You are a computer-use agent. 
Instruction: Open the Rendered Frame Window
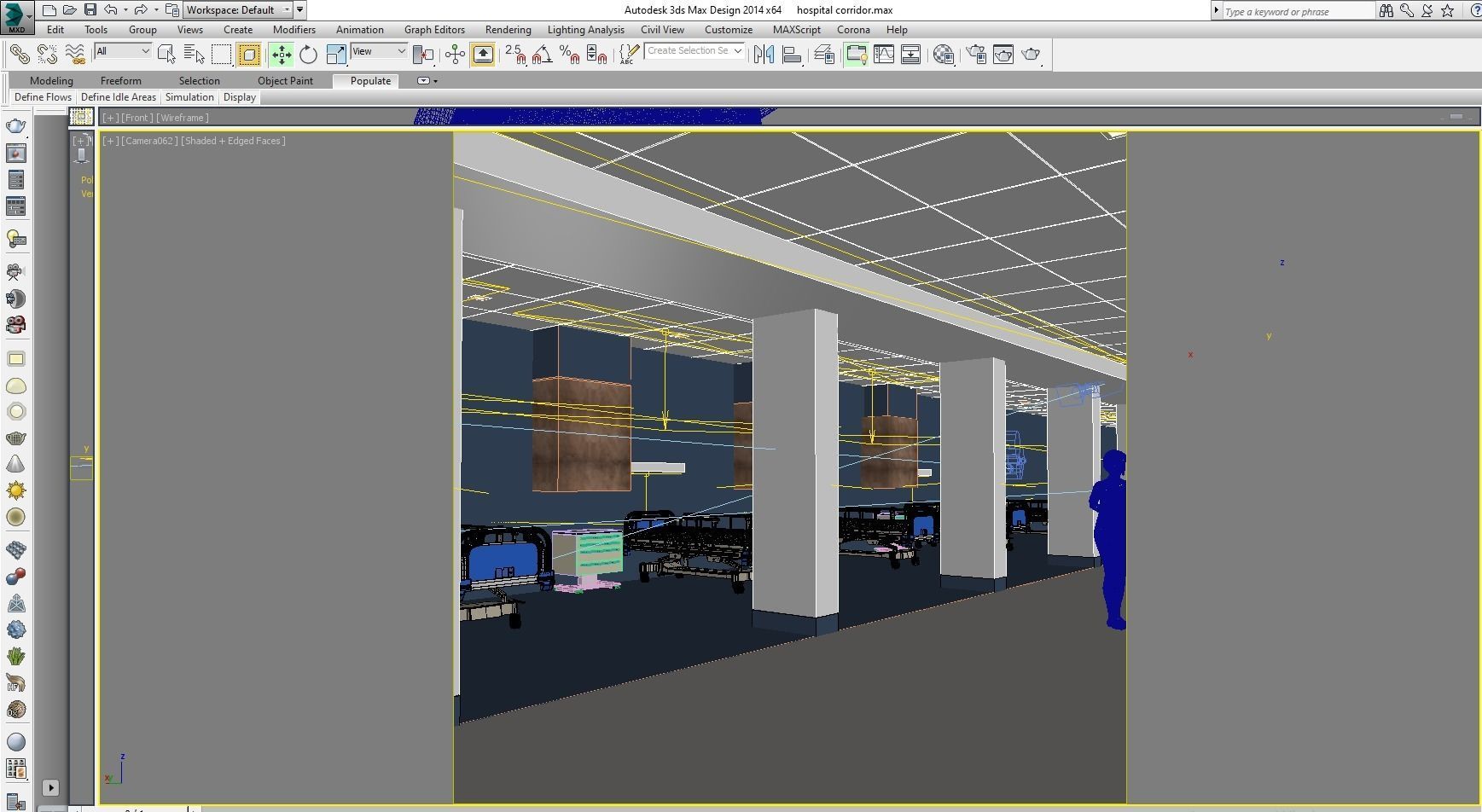click(x=1003, y=55)
